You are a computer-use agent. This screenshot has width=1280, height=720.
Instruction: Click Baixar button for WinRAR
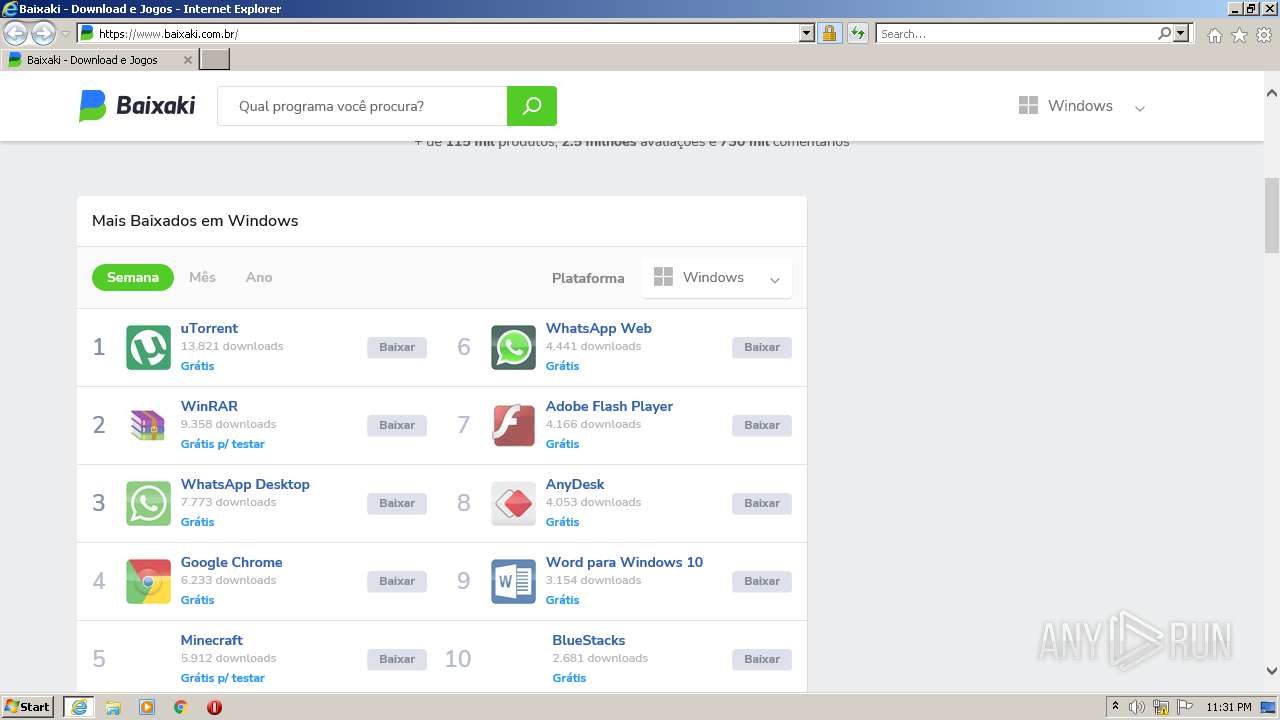pos(397,425)
